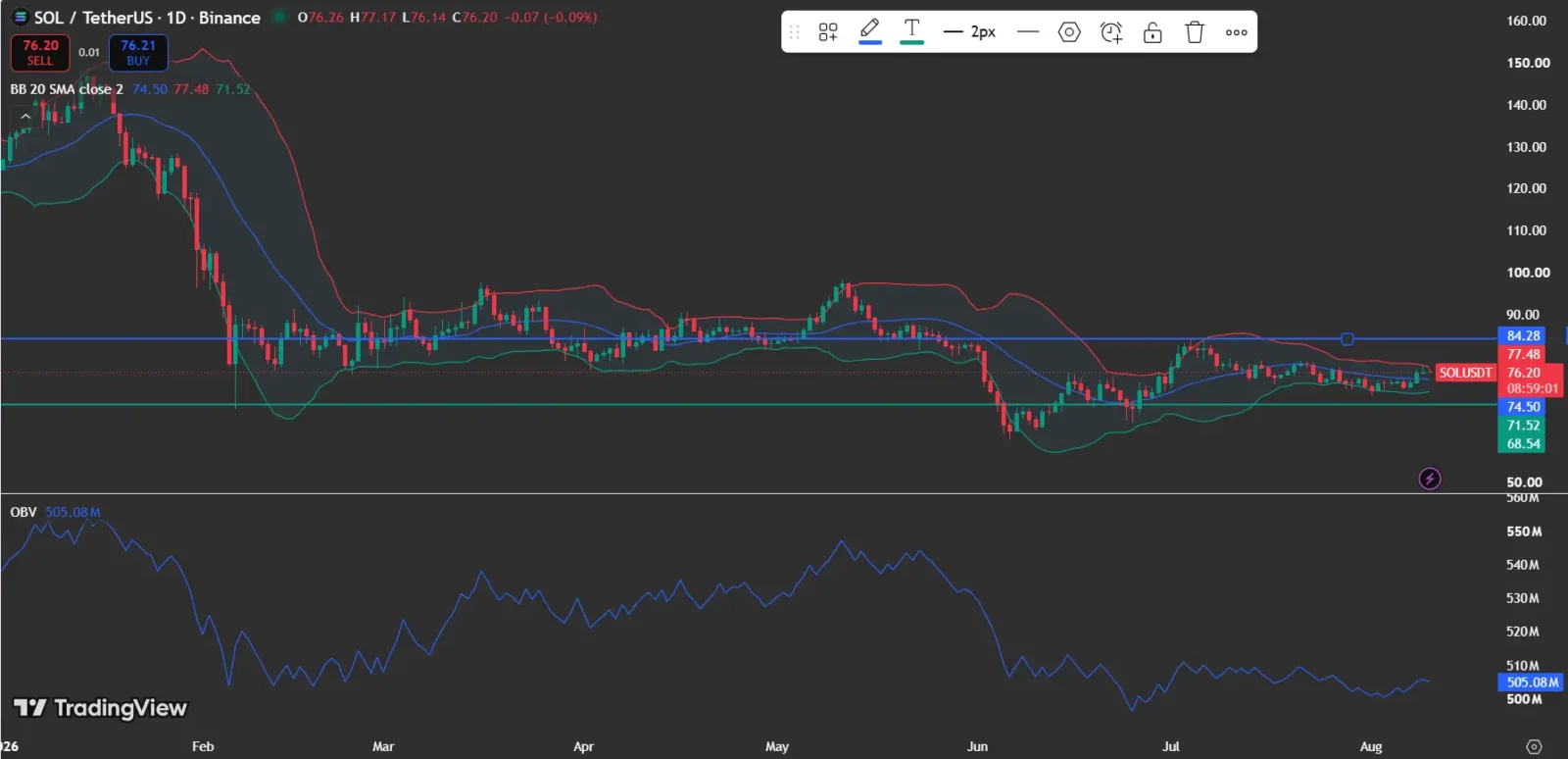
Task: Change the text color with T icon
Action: pos(912,31)
